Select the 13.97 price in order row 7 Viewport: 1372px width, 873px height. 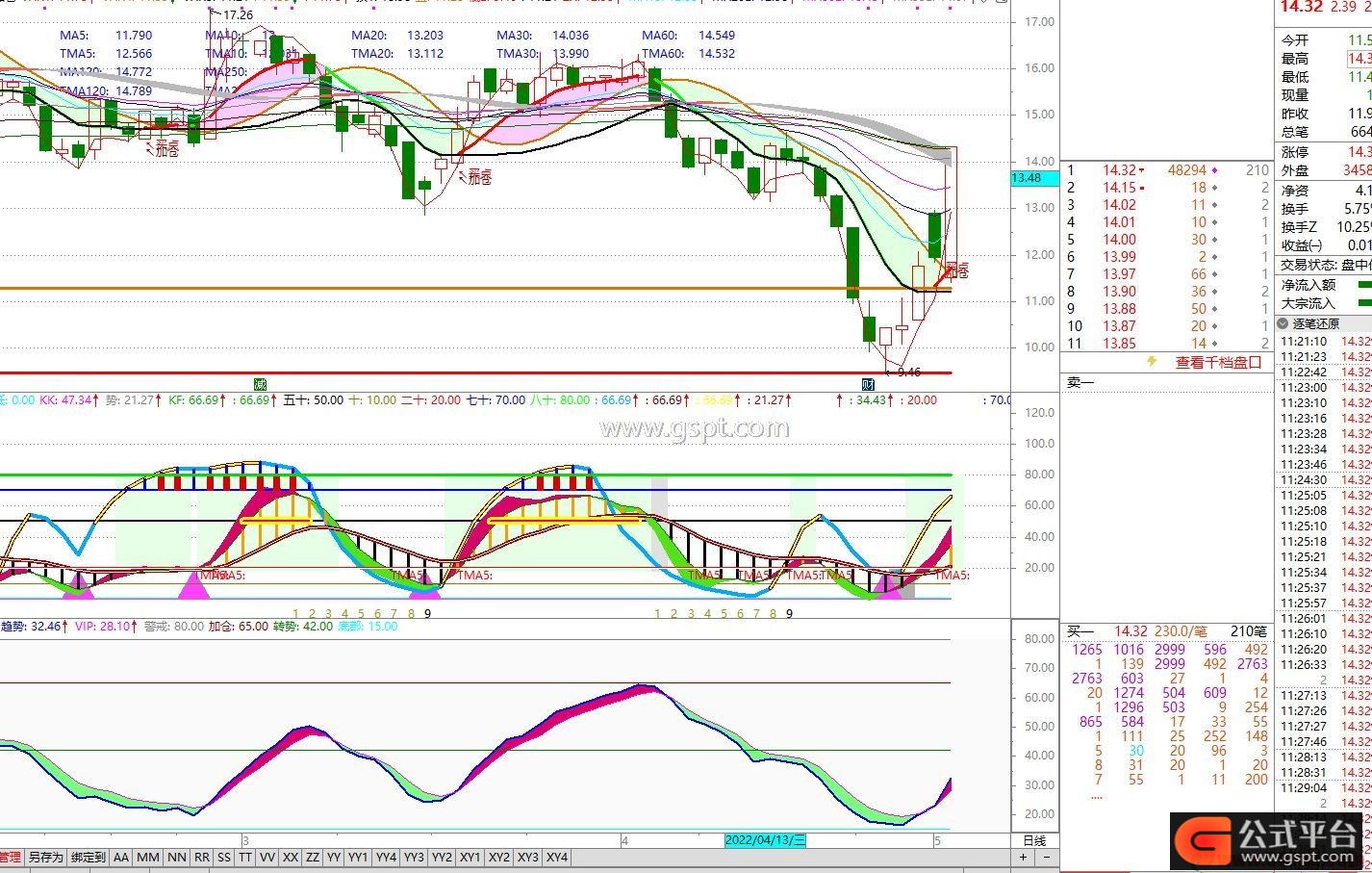point(1119,274)
